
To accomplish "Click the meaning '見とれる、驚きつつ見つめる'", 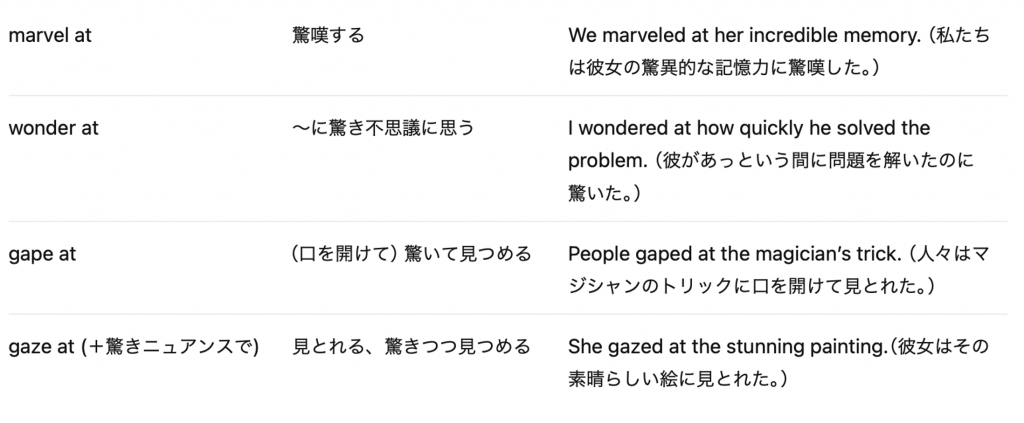I will pyautogui.click(x=411, y=347).
